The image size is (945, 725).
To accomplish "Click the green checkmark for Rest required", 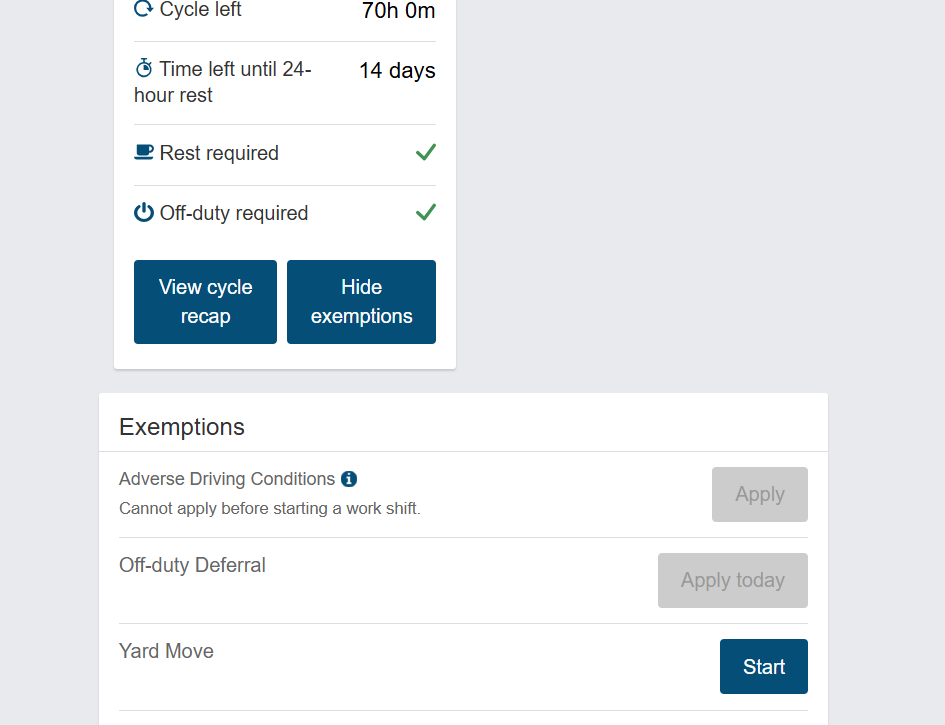I will [x=425, y=152].
